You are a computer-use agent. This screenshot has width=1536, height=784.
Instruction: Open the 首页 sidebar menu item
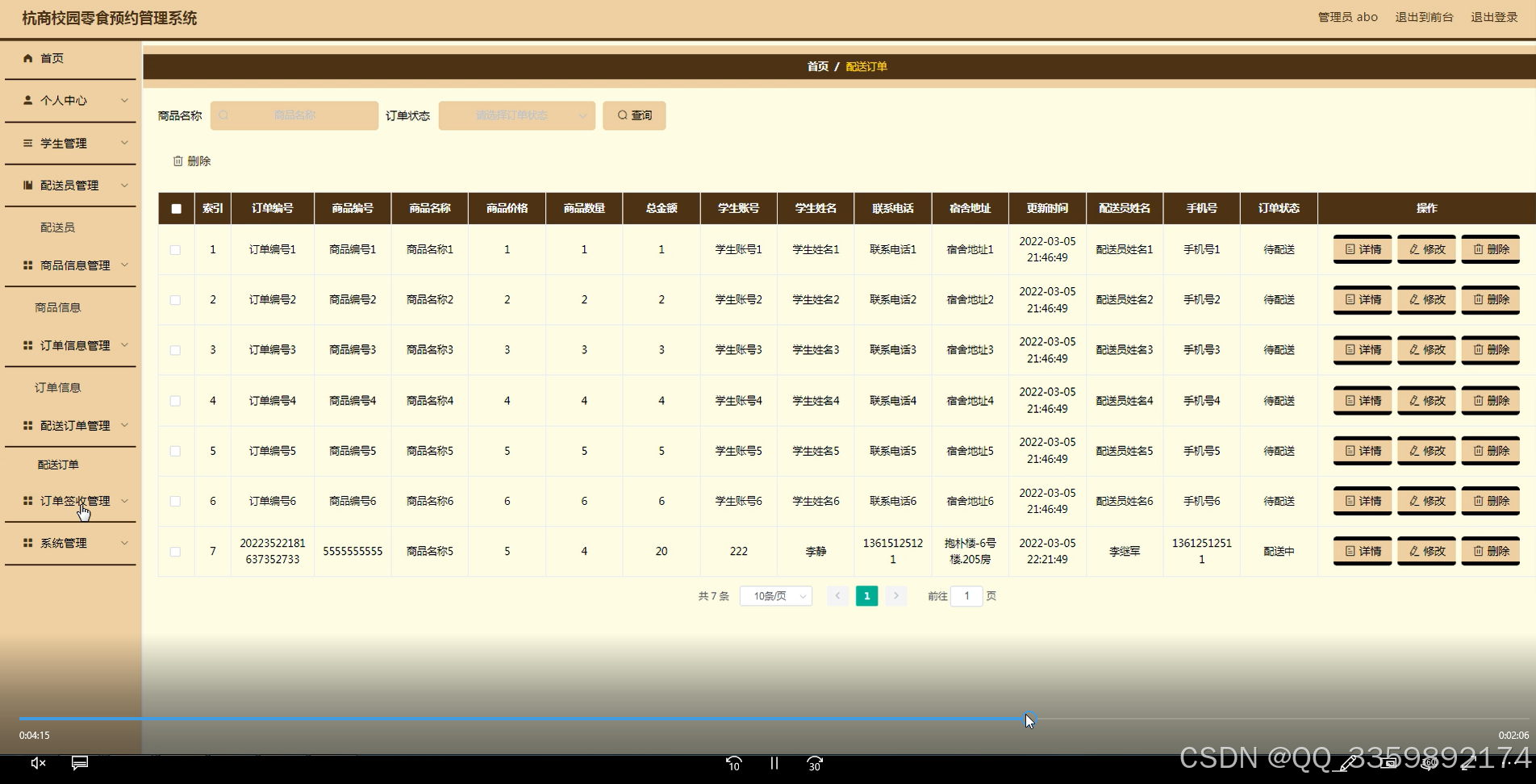(70, 58)
